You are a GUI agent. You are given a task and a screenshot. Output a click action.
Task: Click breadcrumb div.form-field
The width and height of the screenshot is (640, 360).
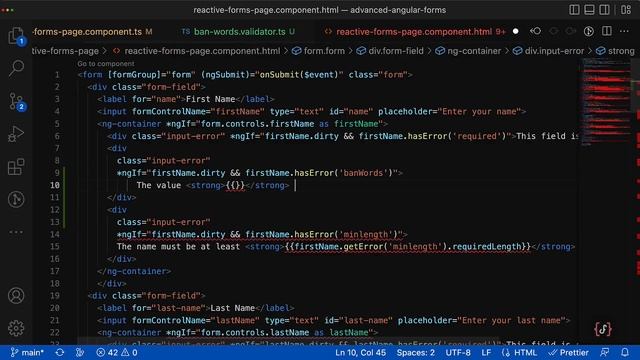tap(396, 51)
